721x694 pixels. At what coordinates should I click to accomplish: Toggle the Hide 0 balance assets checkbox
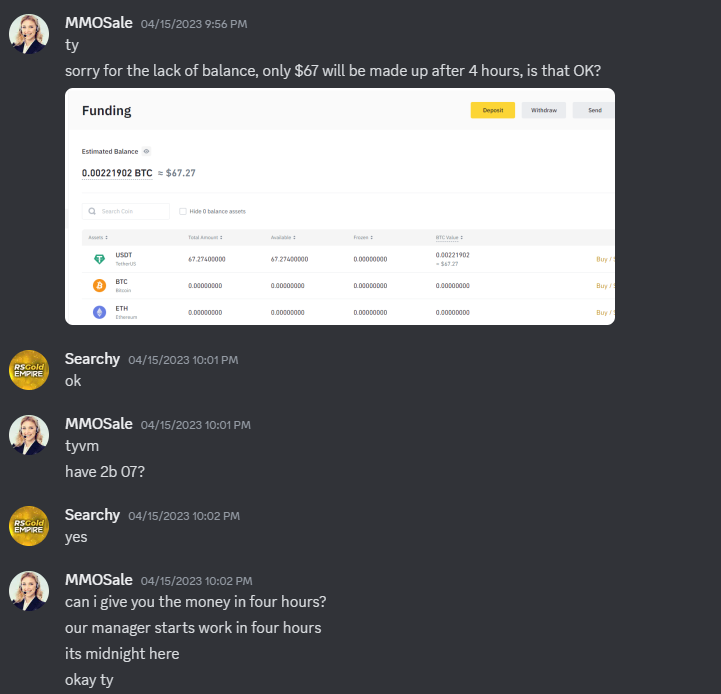pyautogui.click(x=183, y=211)
